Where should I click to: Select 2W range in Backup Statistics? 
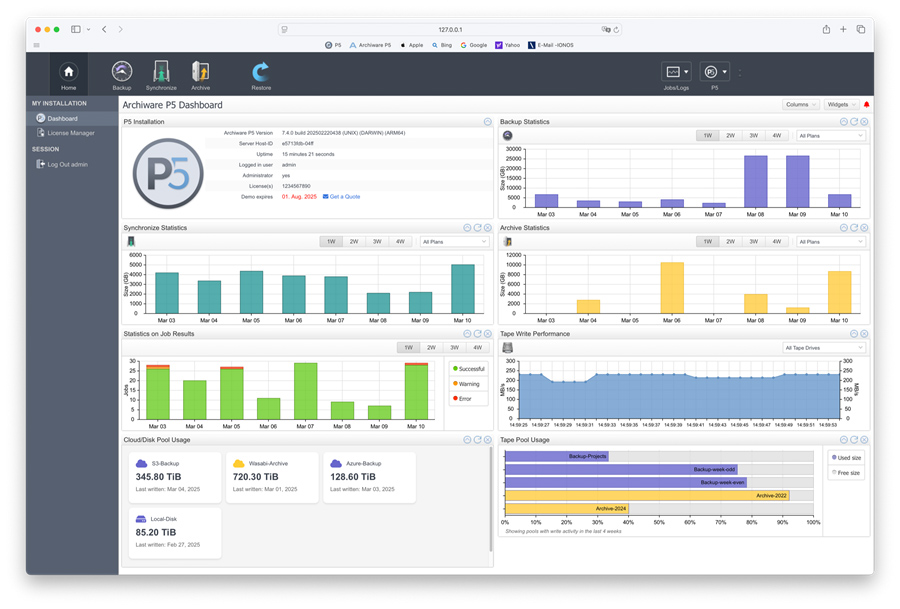coord(730,136)
